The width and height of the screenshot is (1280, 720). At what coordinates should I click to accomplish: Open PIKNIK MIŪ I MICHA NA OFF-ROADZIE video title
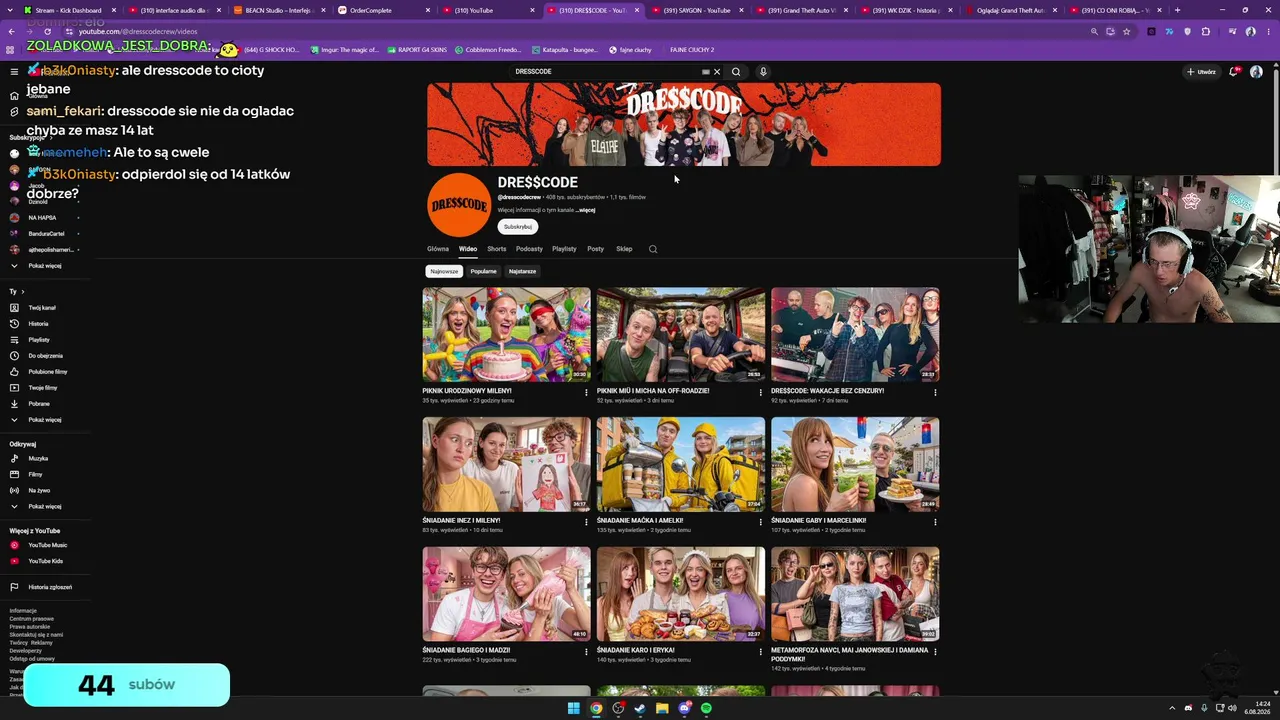point(653,391)
